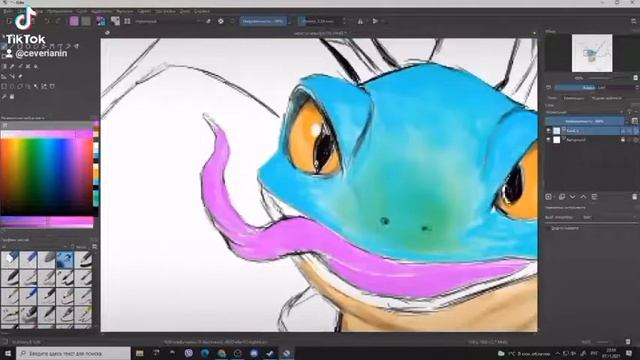This screenshot has width=640, height=360.
Task: Open the foreground/background color selector icon
Action: point(101,21)
